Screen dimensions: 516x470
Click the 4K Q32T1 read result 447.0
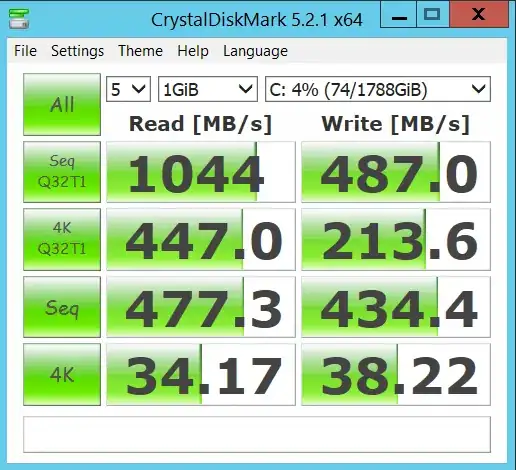(x=201, y=239)
